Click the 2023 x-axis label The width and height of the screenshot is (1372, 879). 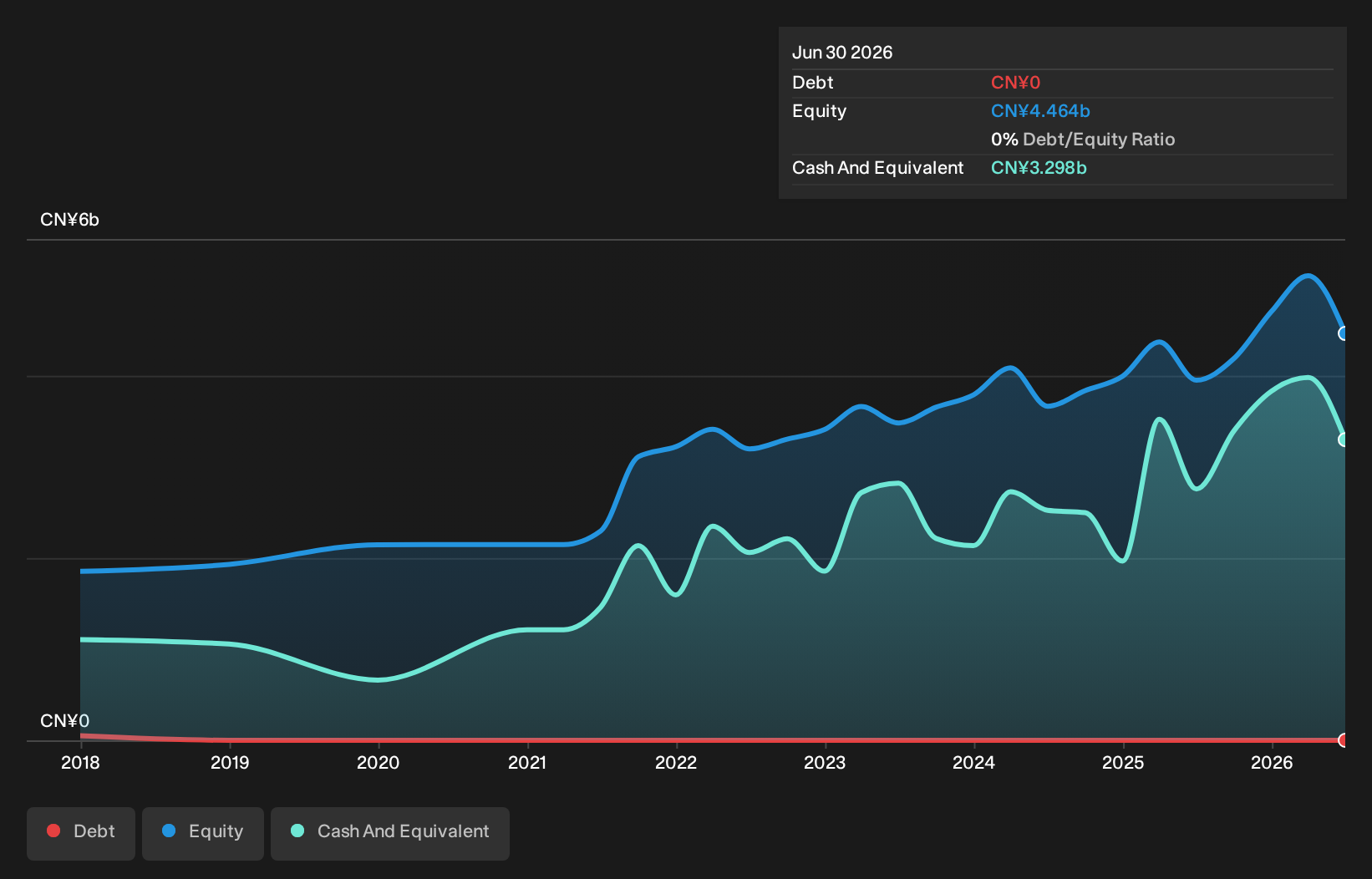click(x=825, y=763)
